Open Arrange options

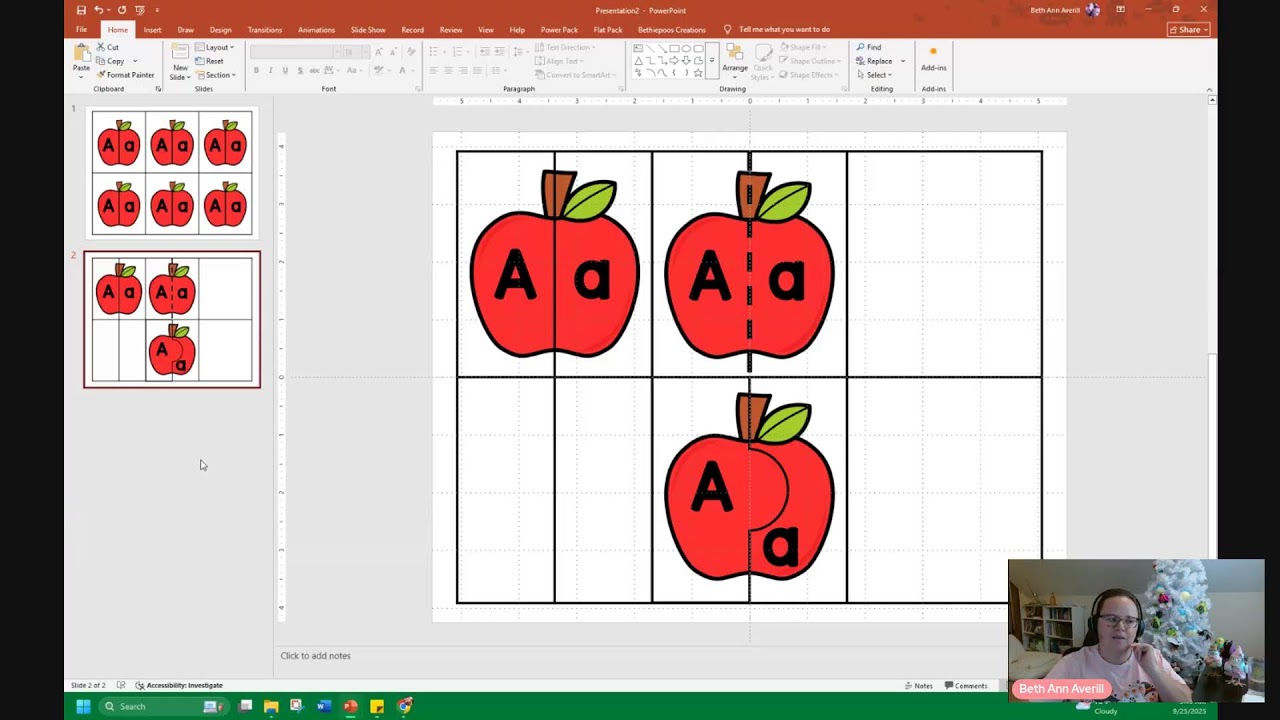click(x=735, y=61)
